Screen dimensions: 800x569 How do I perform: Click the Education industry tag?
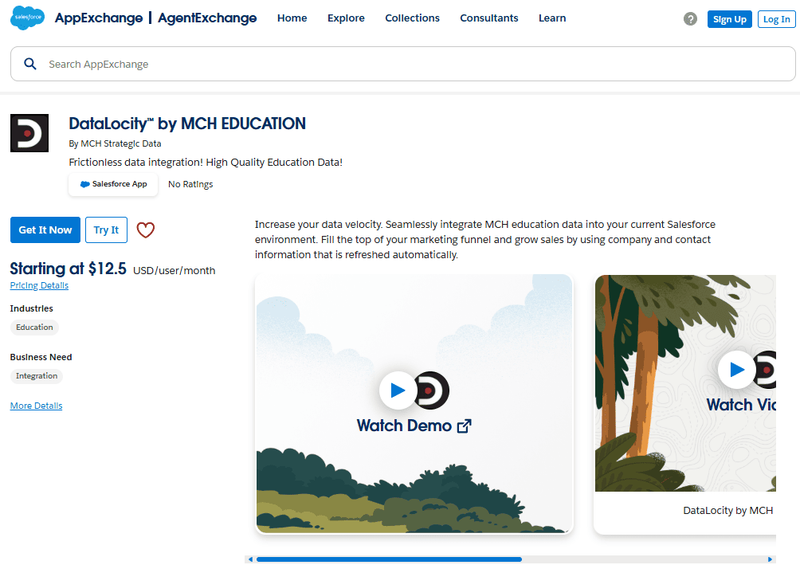pos(34,327)
